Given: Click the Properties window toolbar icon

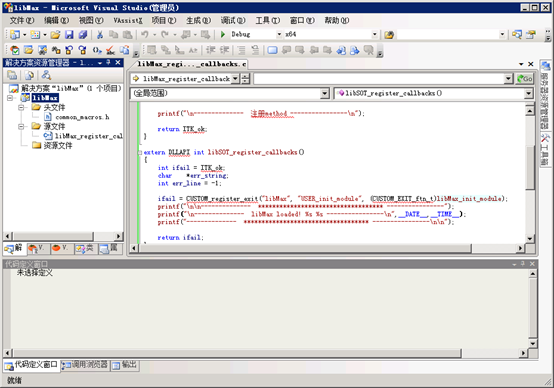Looking at the screenshot, I should [531, 34].
